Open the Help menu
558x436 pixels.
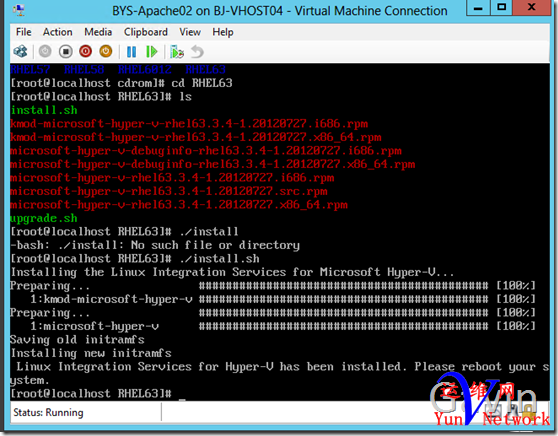223,32
